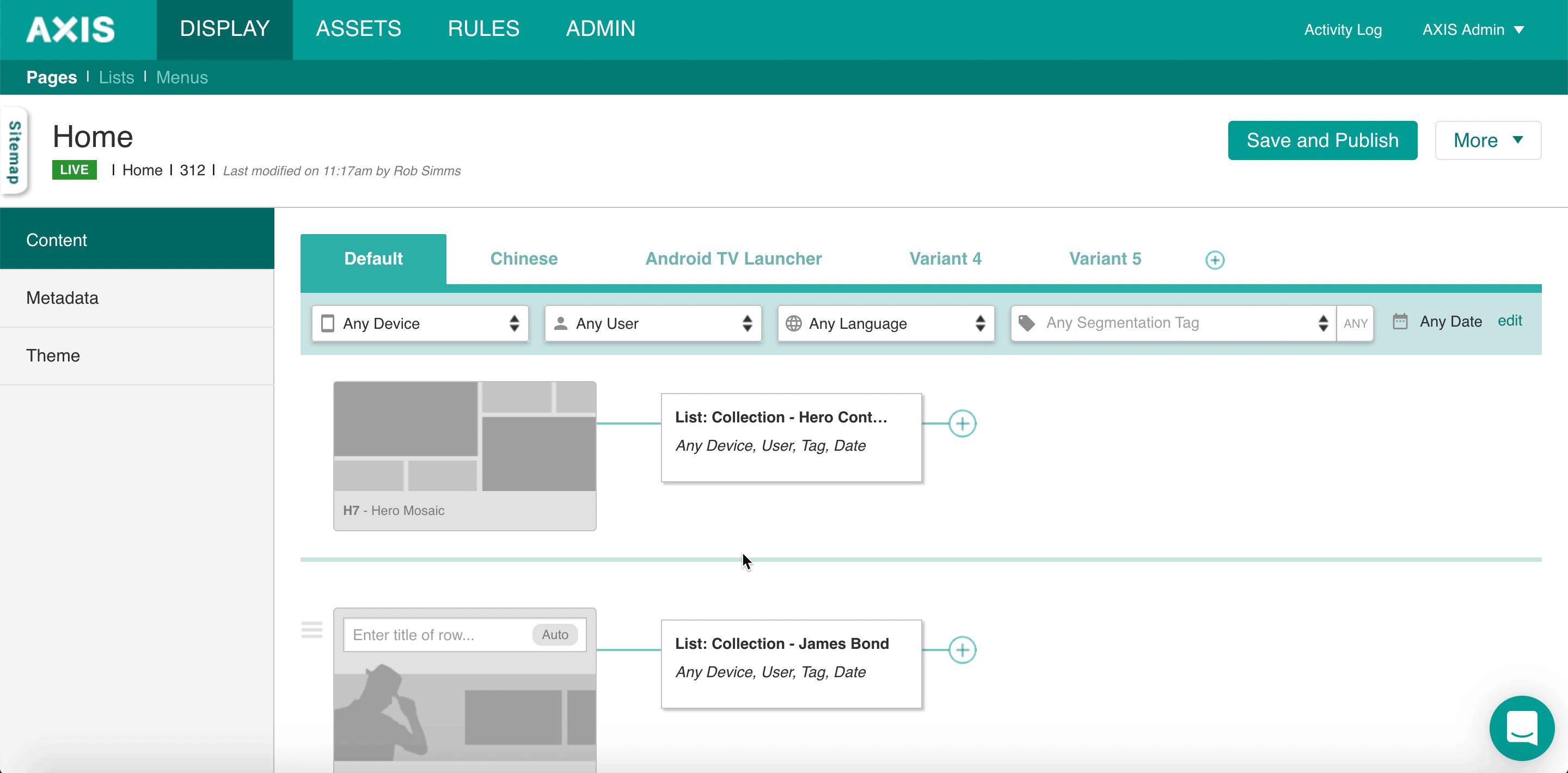Open the Theme sidebar section
The width and height of the screenshot is (1568, 773).
[x=137, y=355]
